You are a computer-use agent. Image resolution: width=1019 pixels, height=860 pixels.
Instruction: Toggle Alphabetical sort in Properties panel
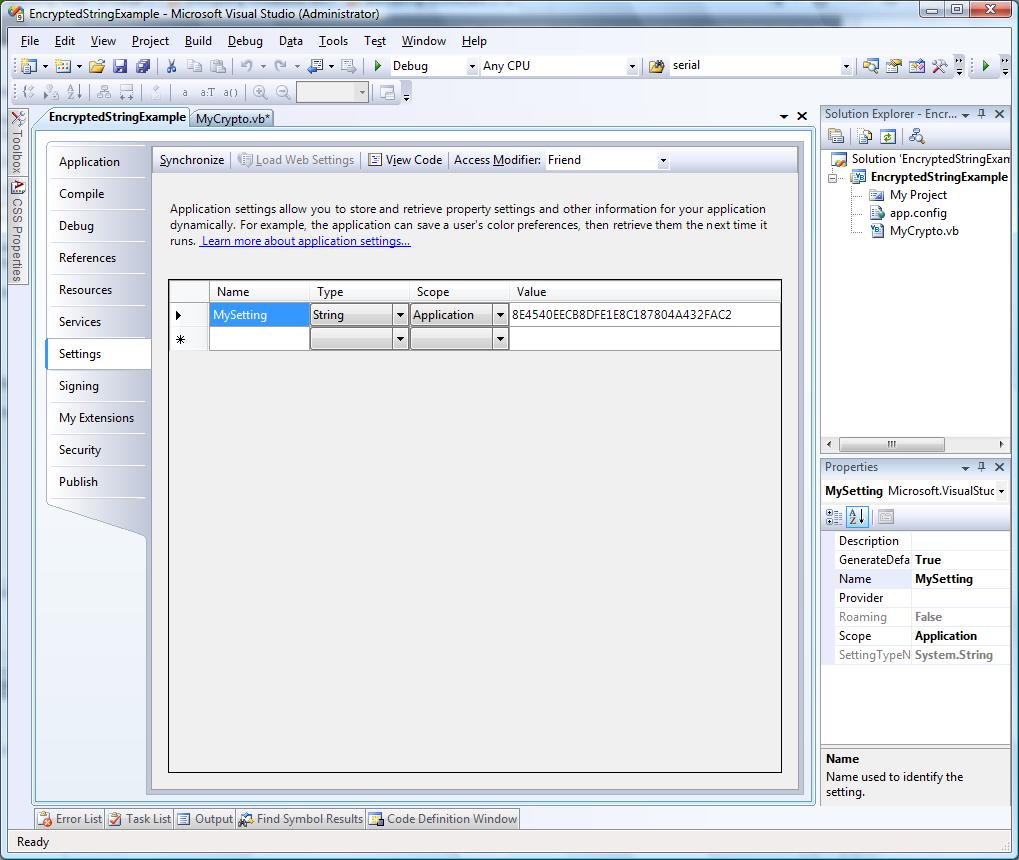[x=857, y=517]
